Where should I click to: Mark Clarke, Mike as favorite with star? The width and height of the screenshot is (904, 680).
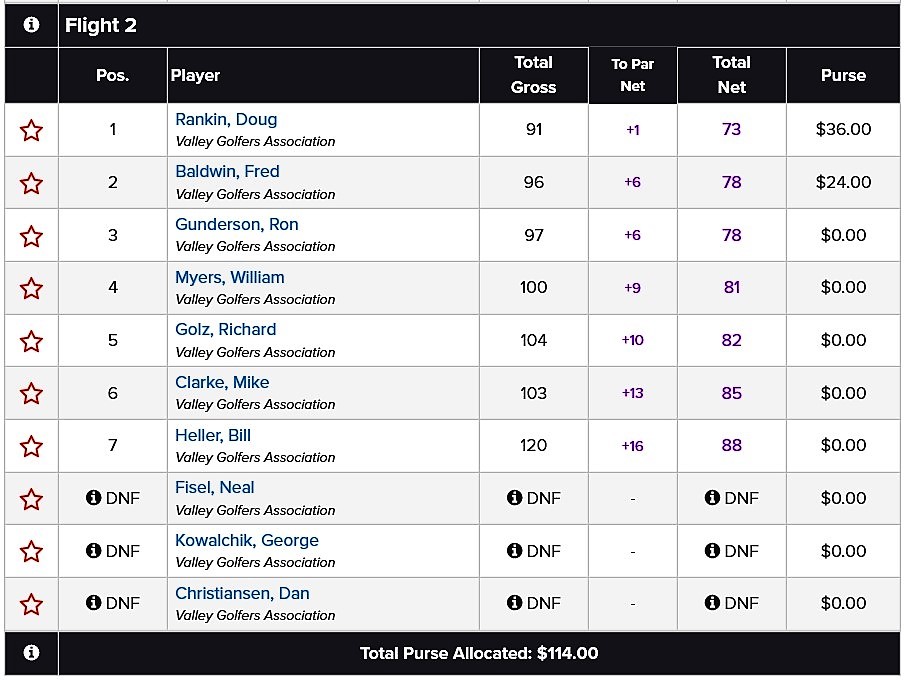[31, 393]
